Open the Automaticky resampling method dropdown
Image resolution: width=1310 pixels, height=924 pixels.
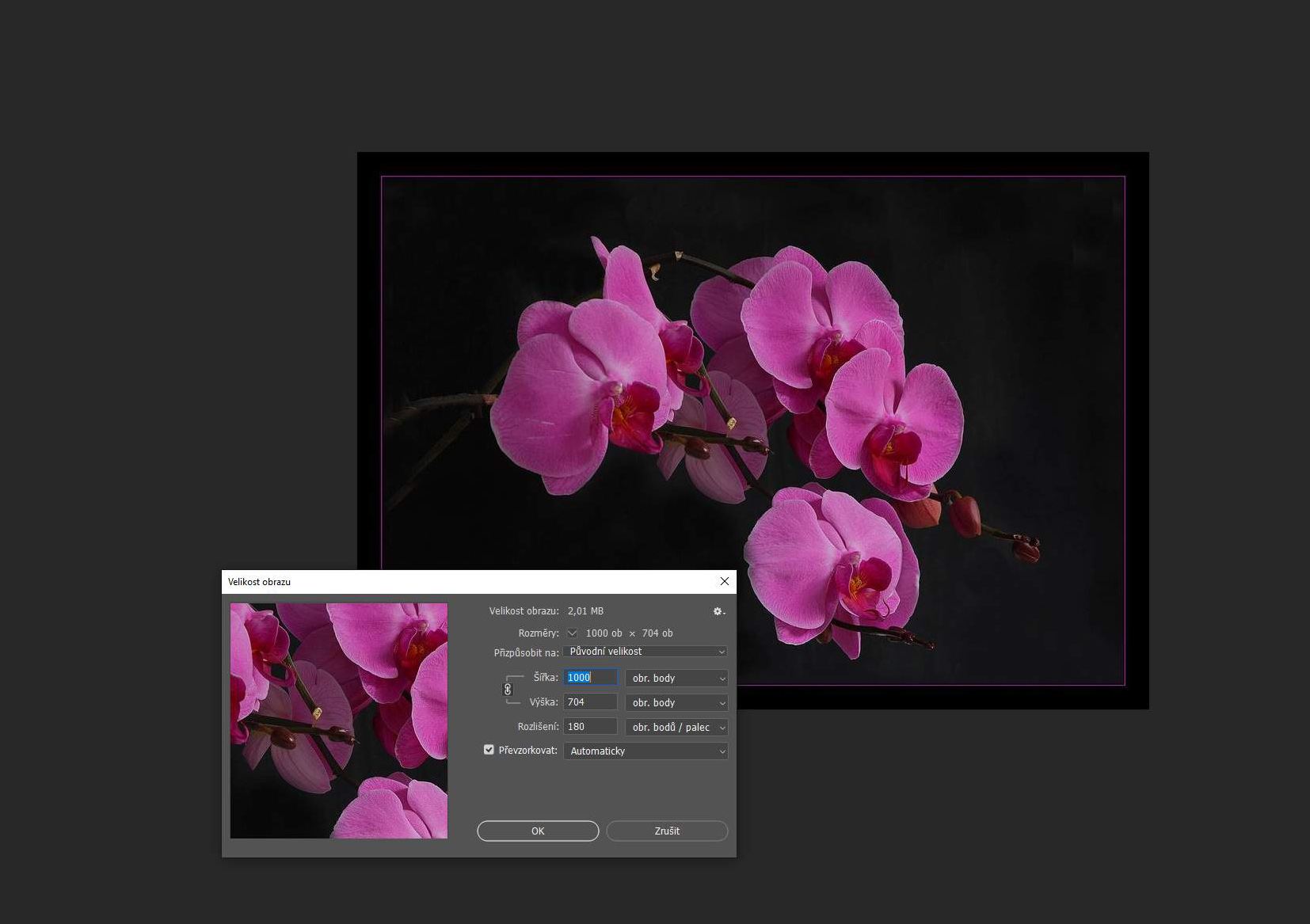click(x=645, y=751)
